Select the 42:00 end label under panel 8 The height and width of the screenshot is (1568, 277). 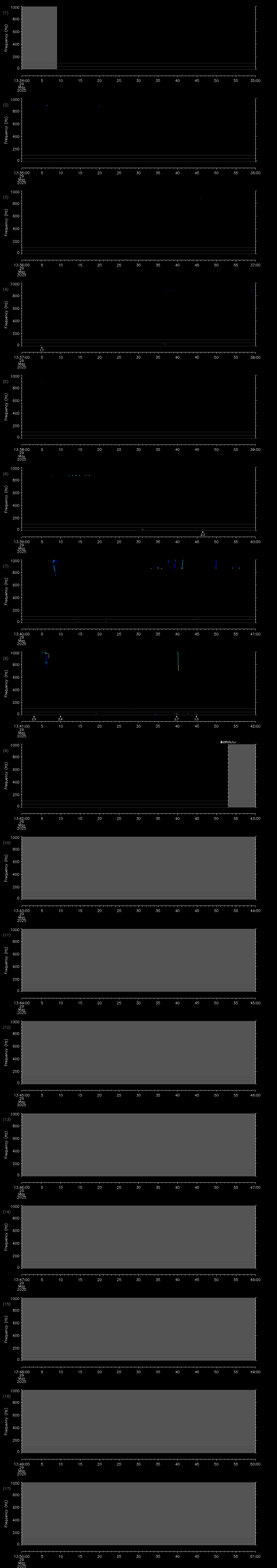[x=255, y=726]
